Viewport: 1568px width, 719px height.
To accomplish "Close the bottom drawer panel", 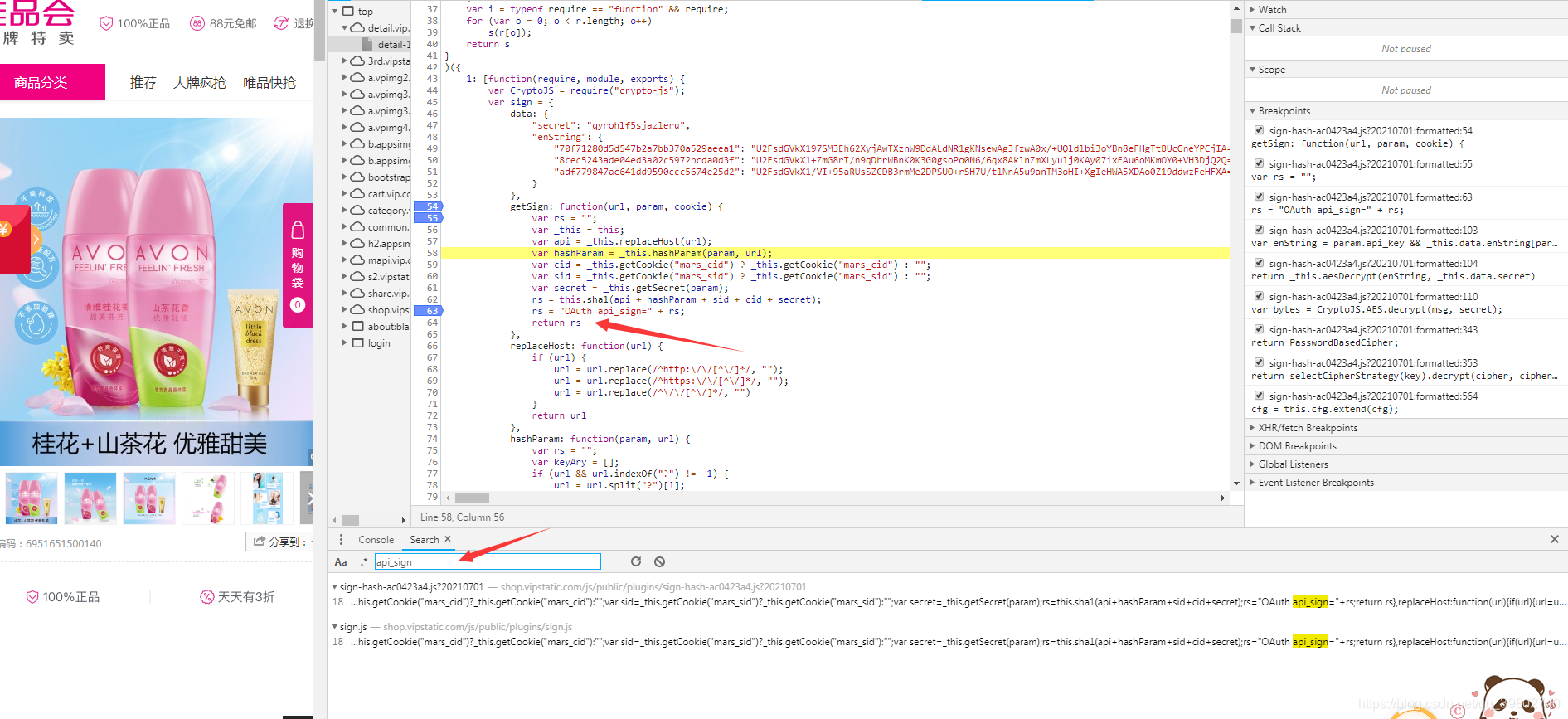I will point(1555,539).
